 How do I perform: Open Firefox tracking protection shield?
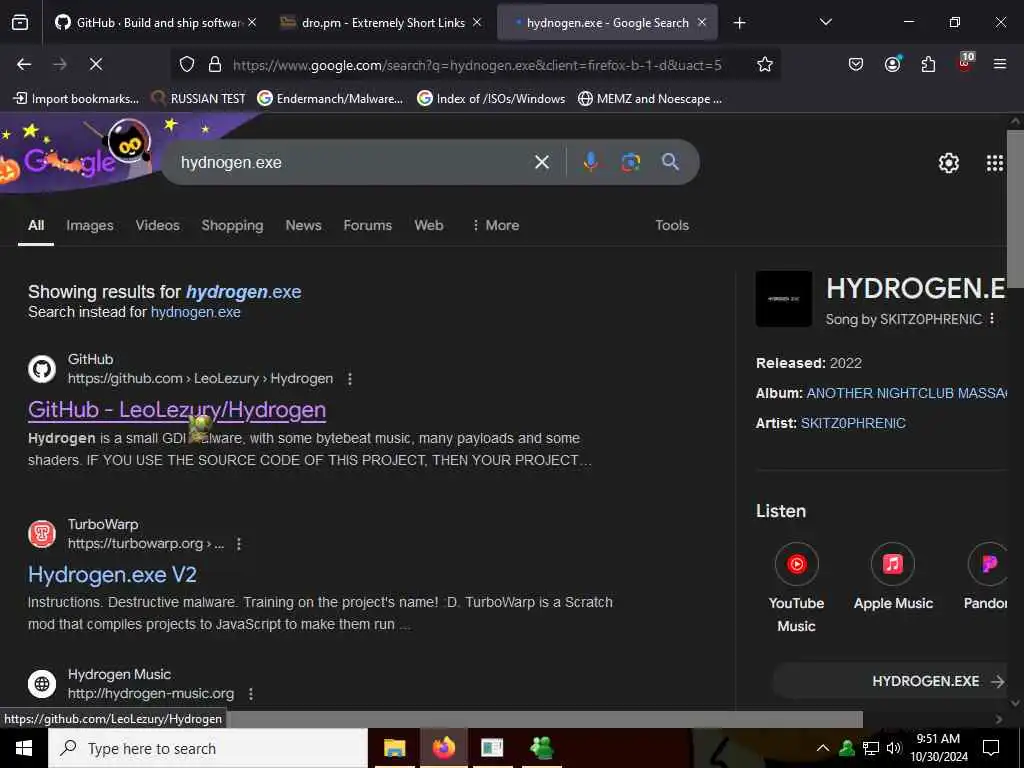187,64
